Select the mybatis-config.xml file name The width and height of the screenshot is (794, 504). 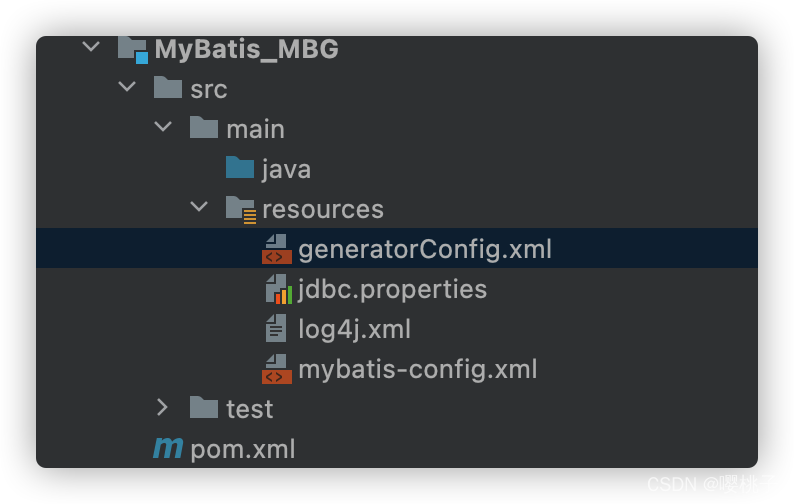click(x=417, y=369)
